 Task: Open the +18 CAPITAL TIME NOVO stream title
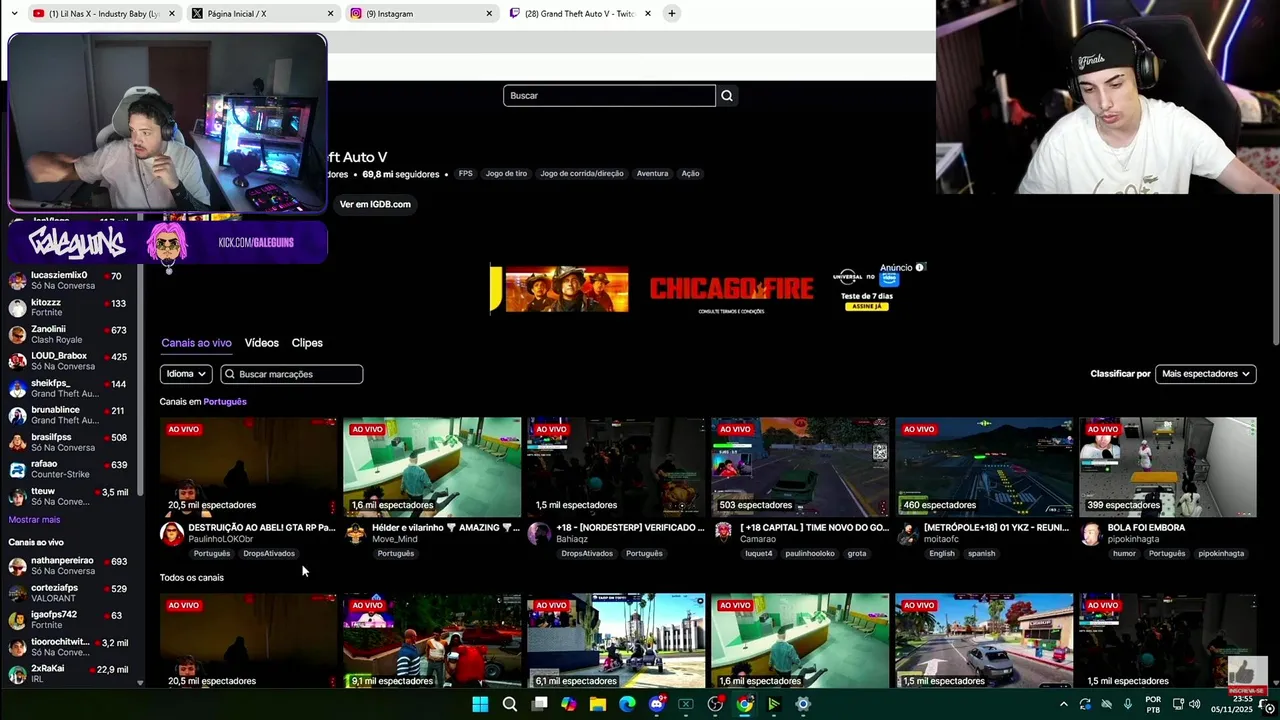click(814, 528)
